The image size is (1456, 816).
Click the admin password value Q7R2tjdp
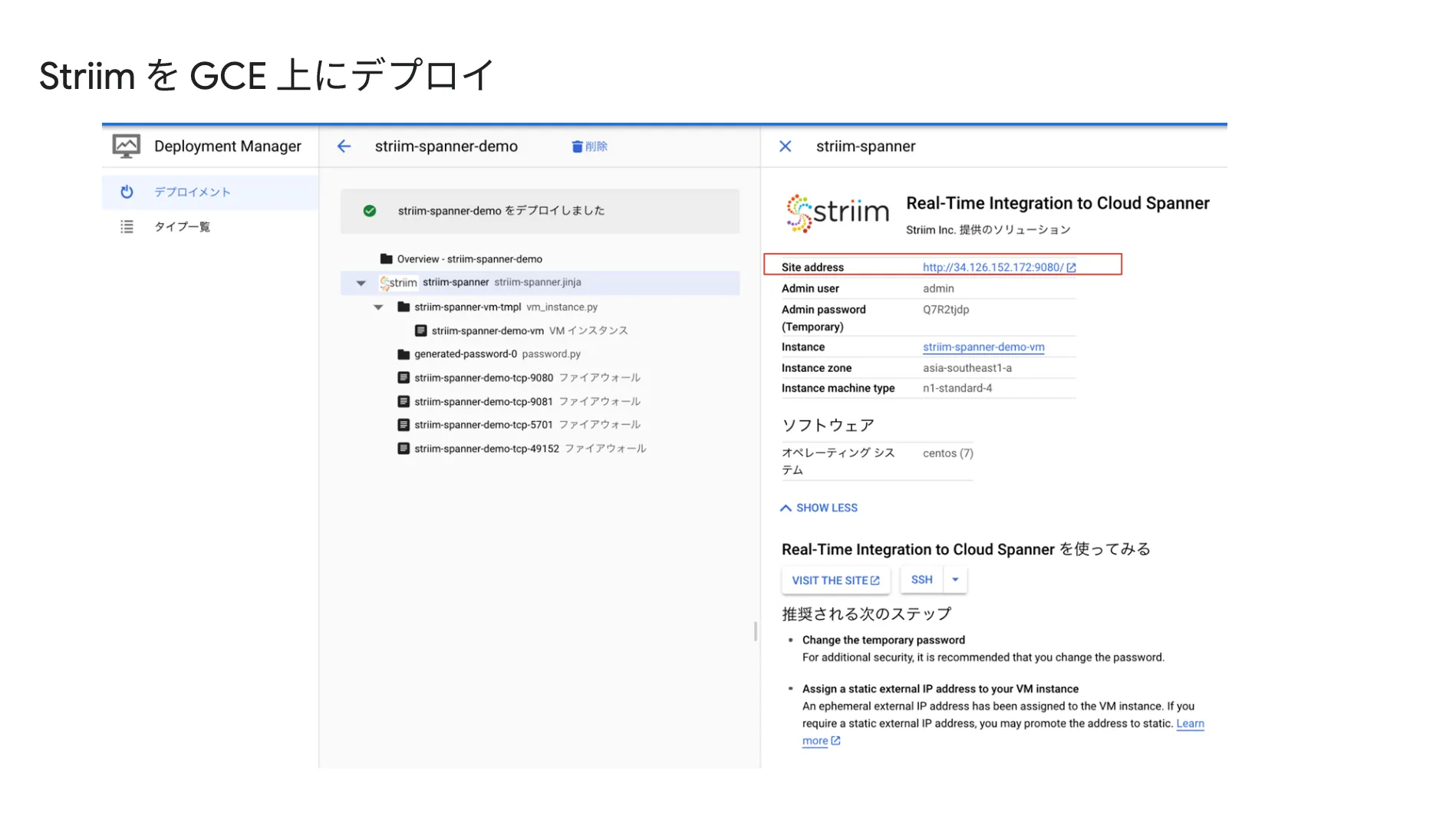(x=946, y=310)
